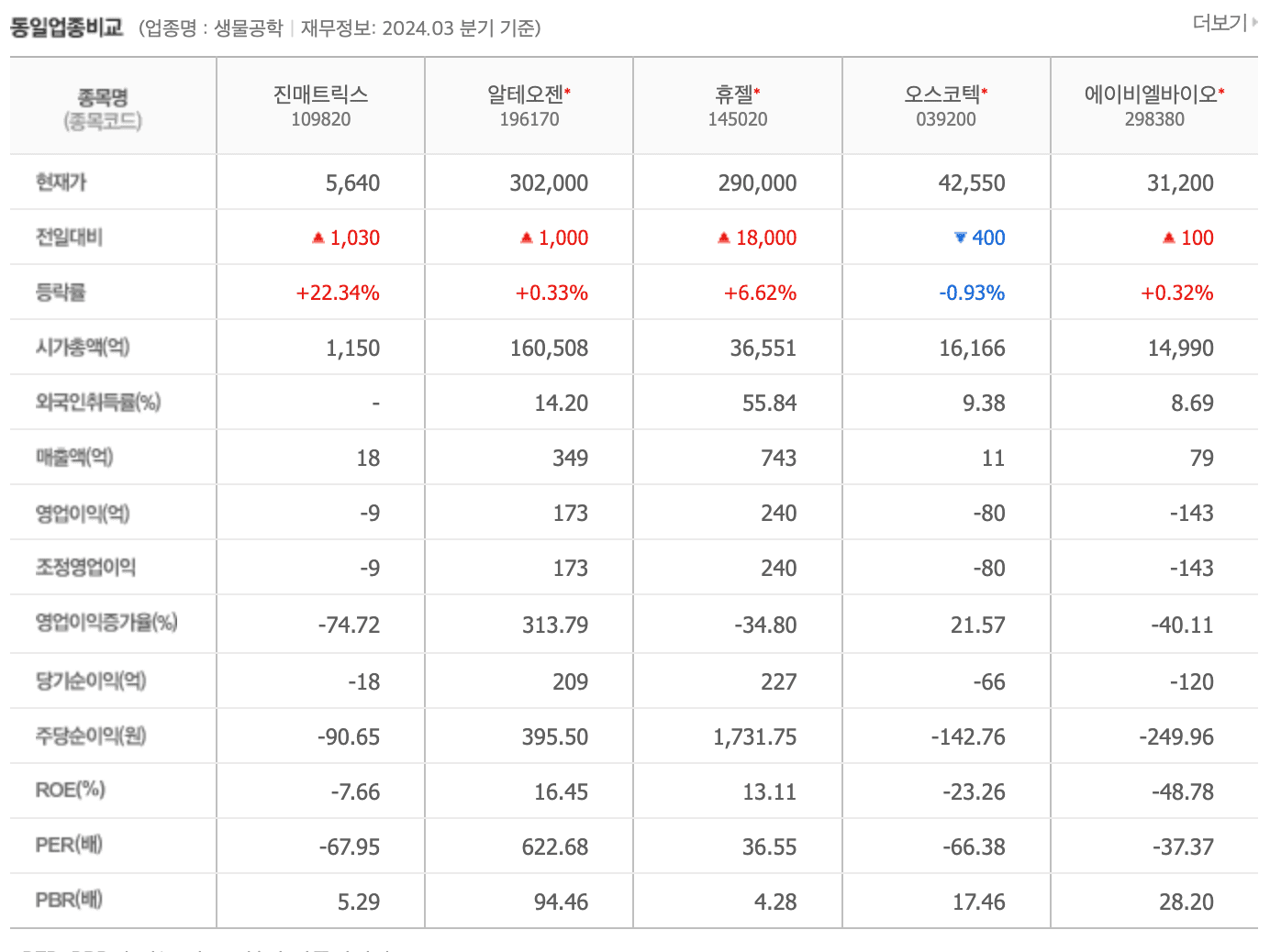Select market cap 14,990
This screenshot has height=952, width=1270.
click(1180, 349)
